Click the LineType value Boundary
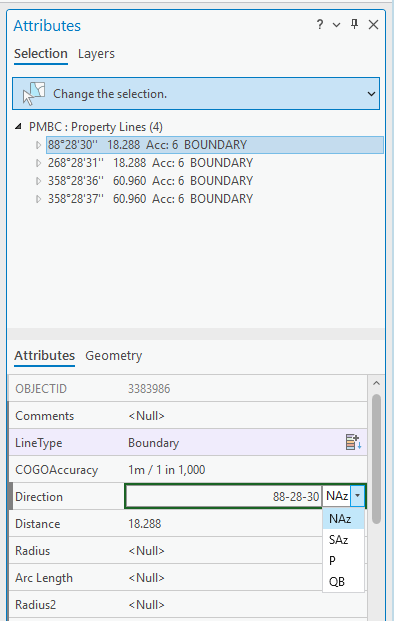 pyautogui.click(x=153, y=443)
